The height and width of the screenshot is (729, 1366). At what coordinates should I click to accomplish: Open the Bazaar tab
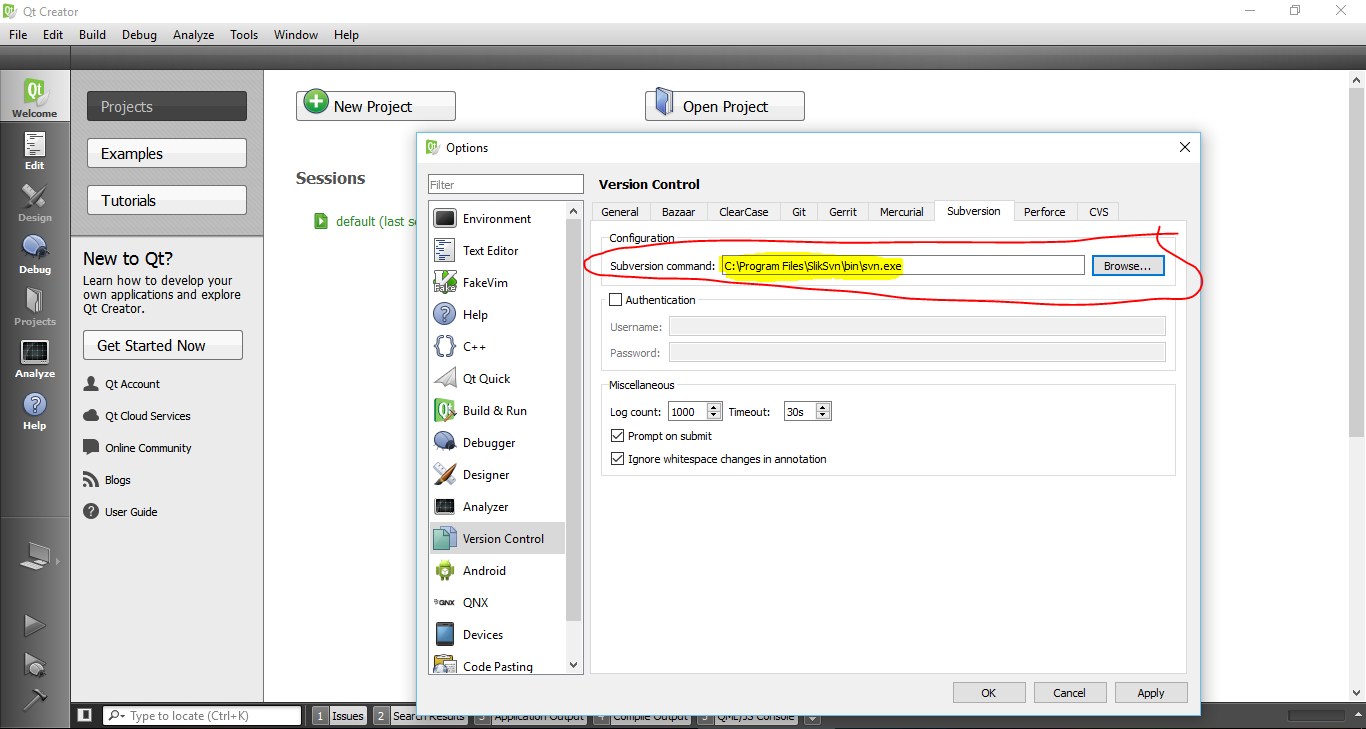(679, 212)
